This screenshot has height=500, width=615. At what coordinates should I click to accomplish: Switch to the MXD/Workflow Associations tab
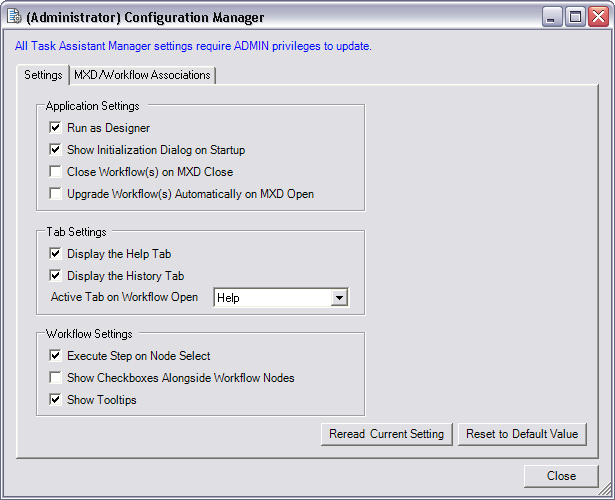(x=142, y=75)
